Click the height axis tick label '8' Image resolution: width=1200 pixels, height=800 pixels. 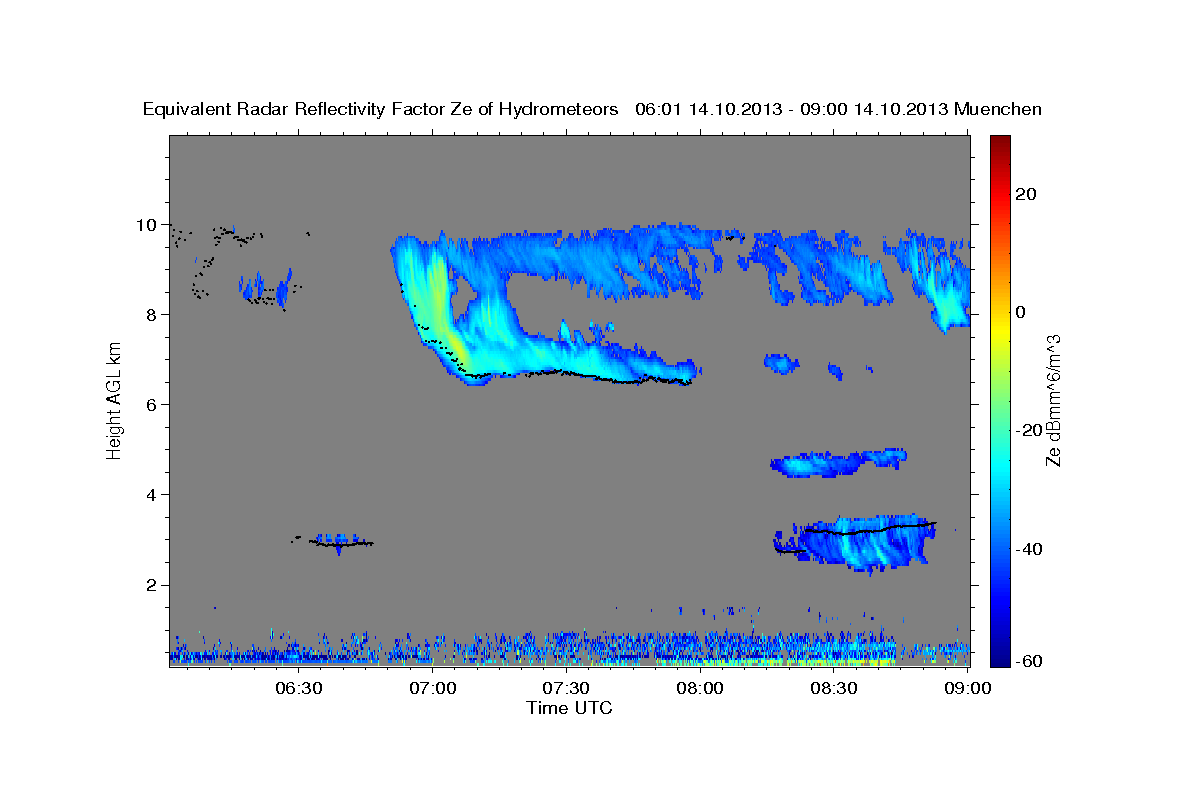click(154, 315)
